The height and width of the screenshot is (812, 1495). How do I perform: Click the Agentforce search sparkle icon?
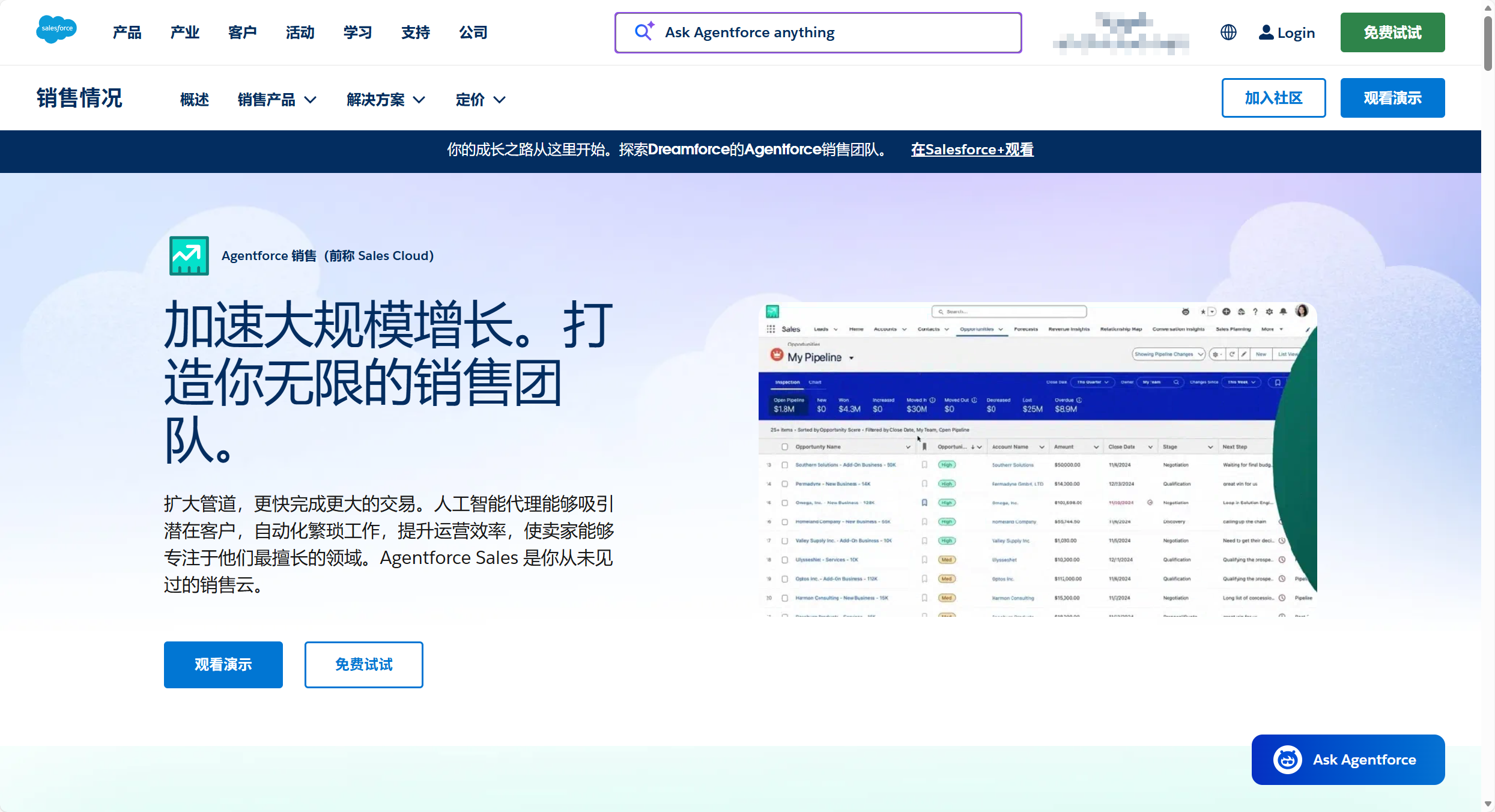click(x=644, y=32)
